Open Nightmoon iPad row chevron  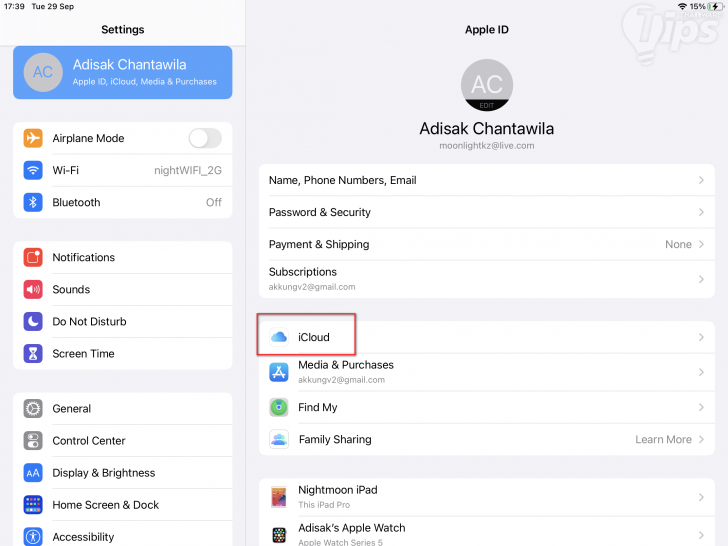pyautogui.click(x=701, y=497)
